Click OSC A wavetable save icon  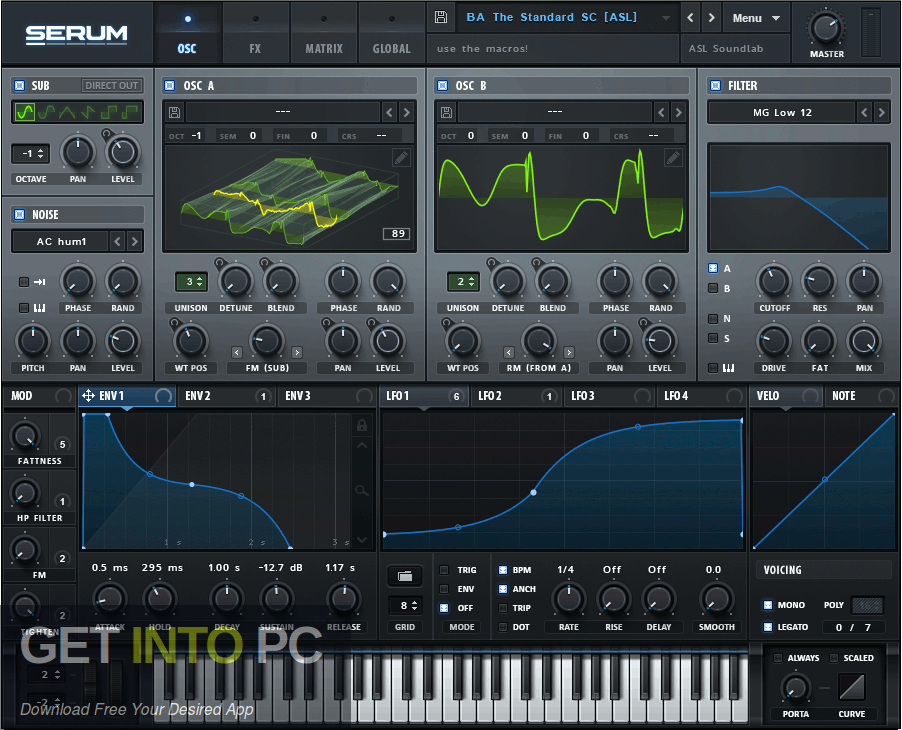(x=174, y=112)
